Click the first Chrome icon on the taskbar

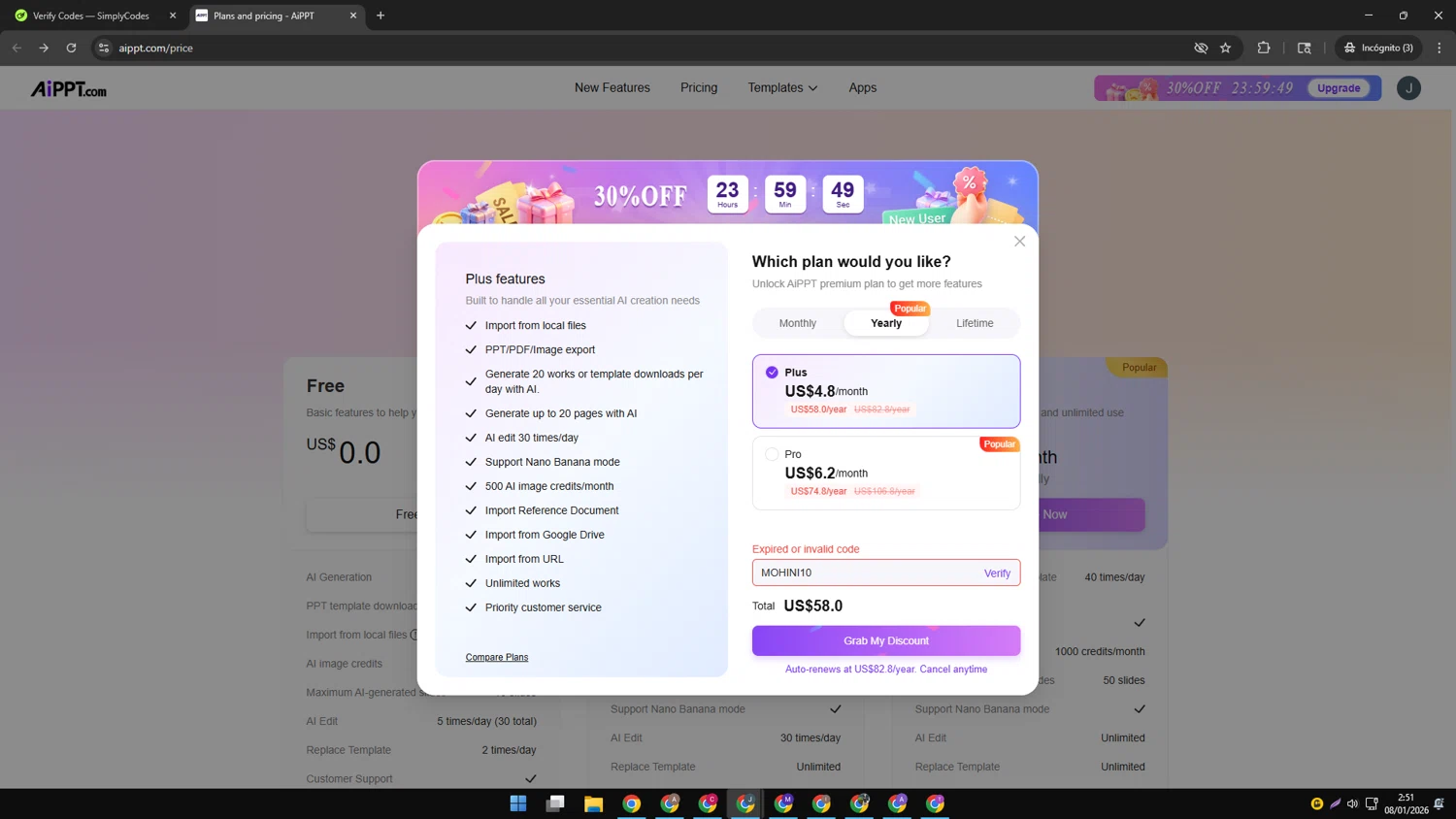coord(631,803)
